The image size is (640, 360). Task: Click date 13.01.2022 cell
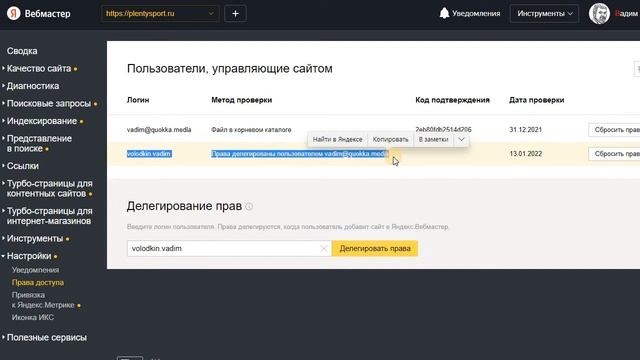[x=525, y=154]
